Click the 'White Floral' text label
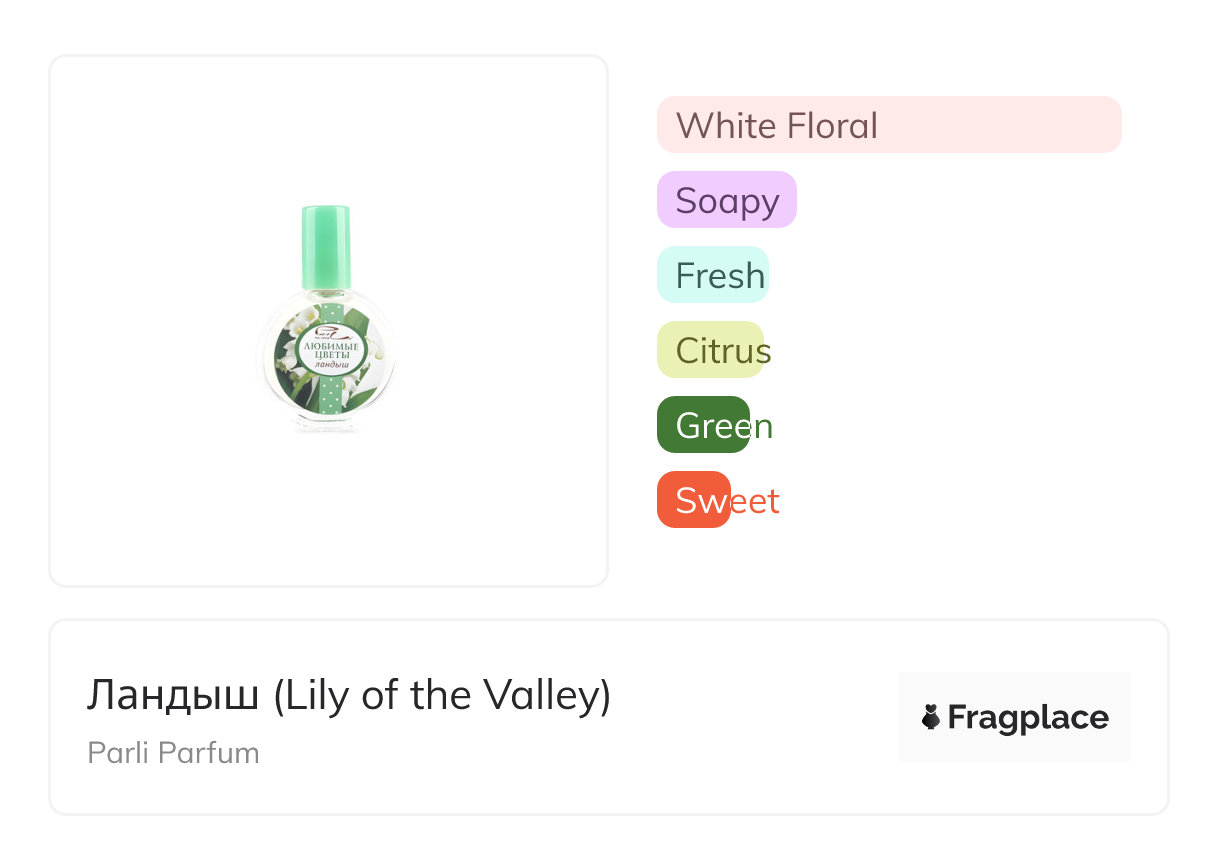1218x864 pixels. click(776, 126)
